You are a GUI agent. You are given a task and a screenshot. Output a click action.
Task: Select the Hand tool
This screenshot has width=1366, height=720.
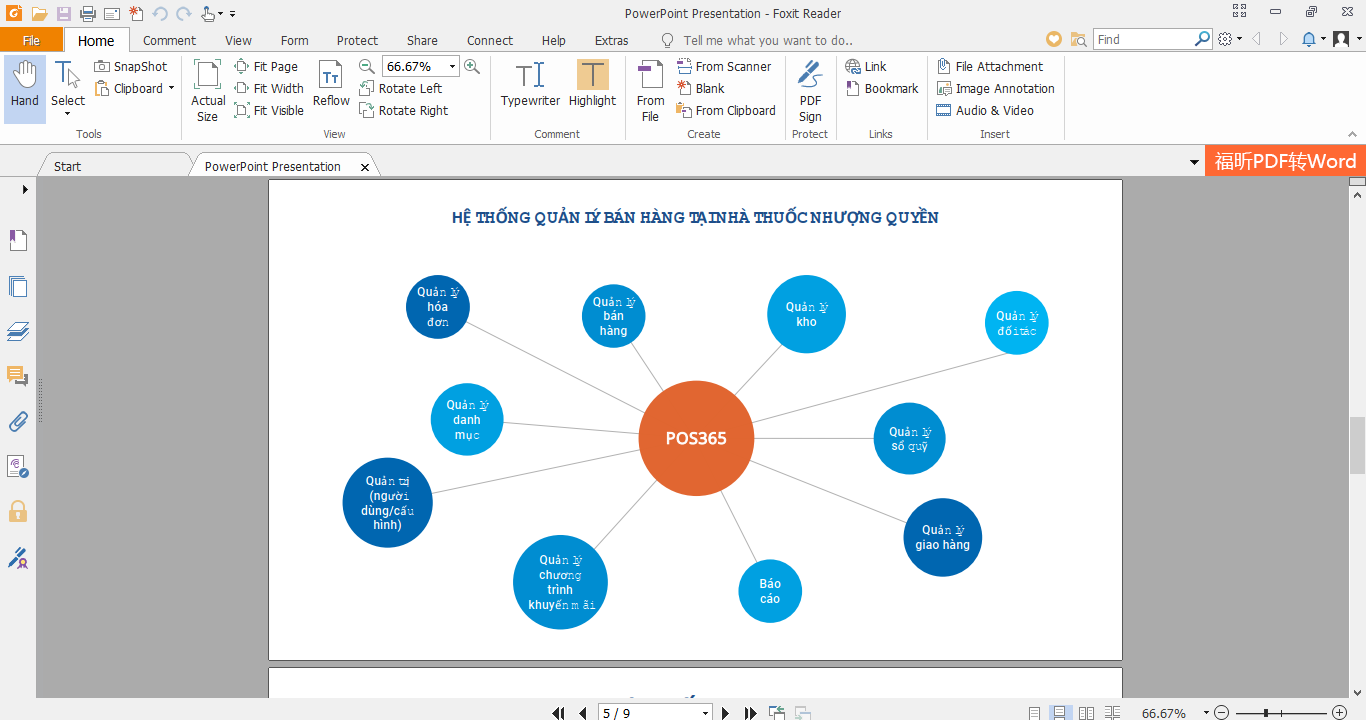pos(25,89)
